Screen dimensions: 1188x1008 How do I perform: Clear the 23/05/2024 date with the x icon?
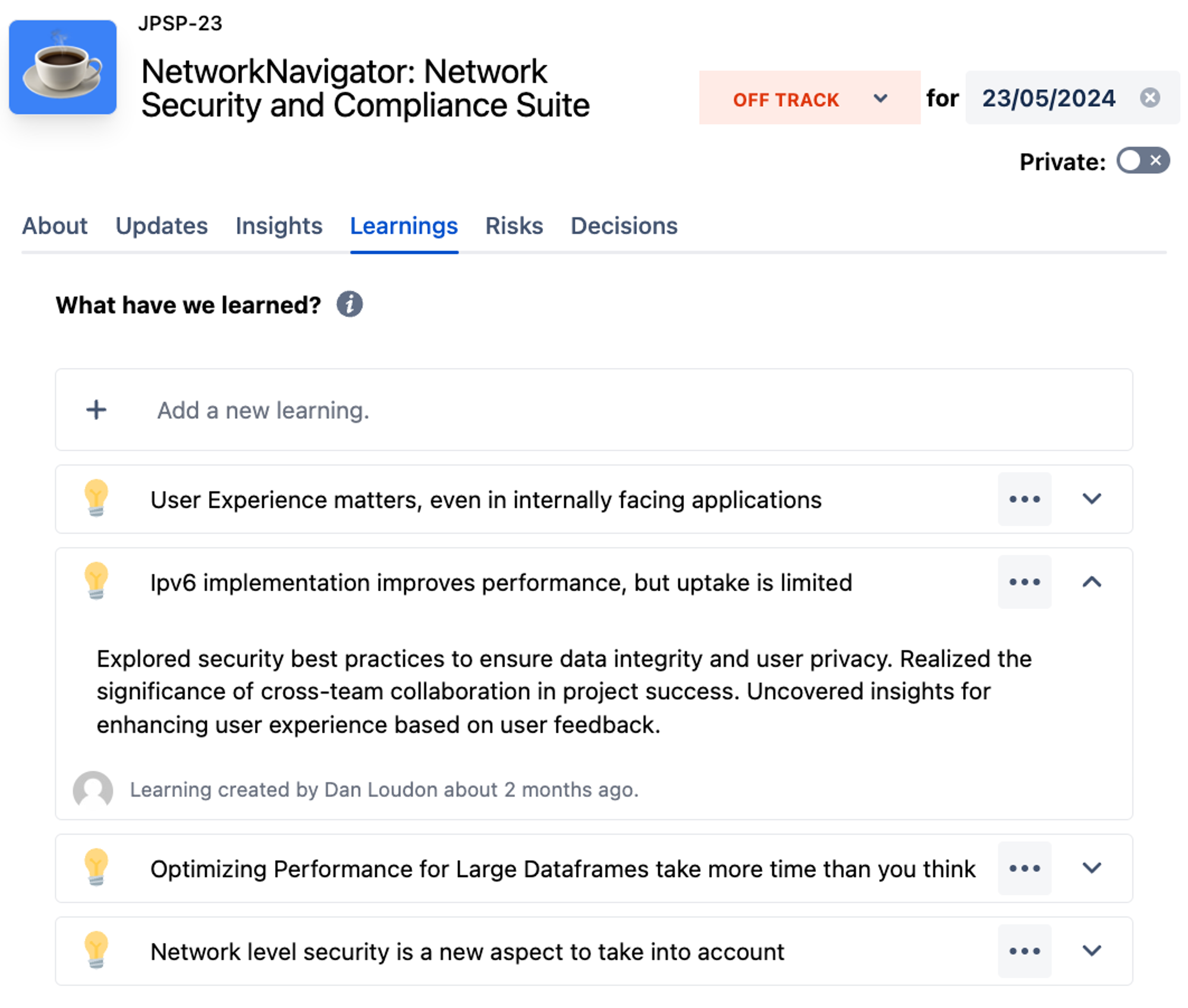click(x=1149, y=98)
